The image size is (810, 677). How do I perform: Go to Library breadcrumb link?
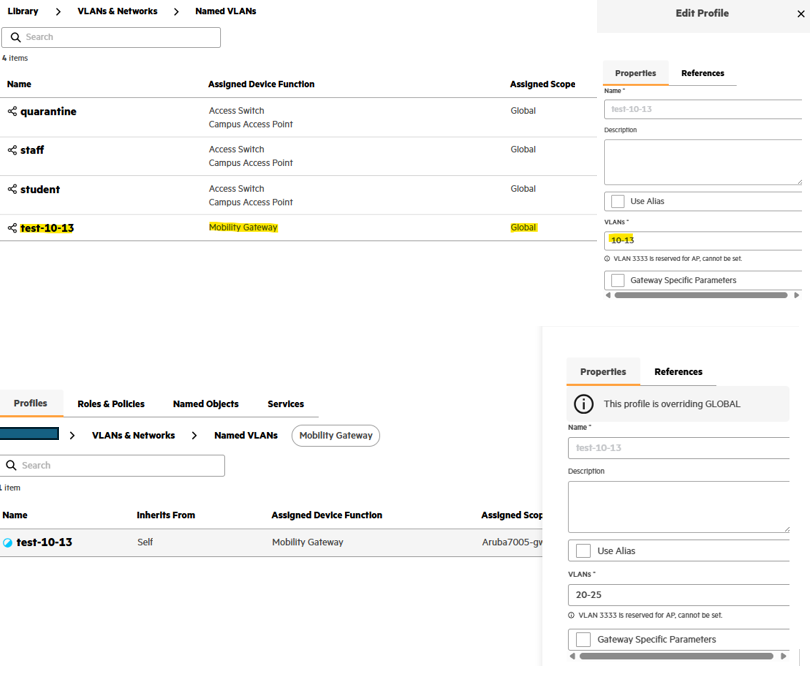tap(23, 11)
